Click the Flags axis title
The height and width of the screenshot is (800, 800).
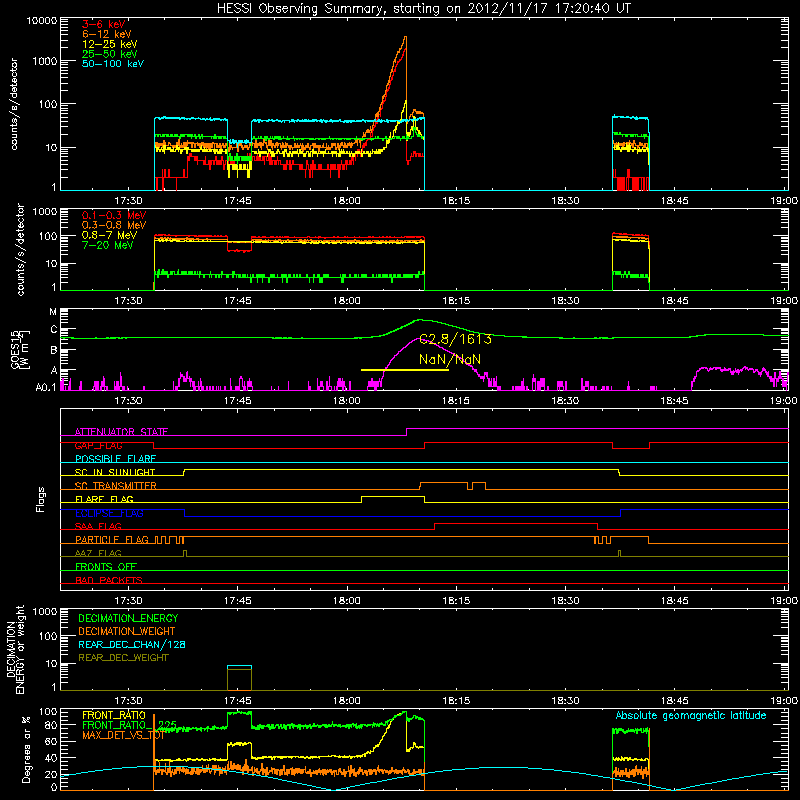click(41, 499)
